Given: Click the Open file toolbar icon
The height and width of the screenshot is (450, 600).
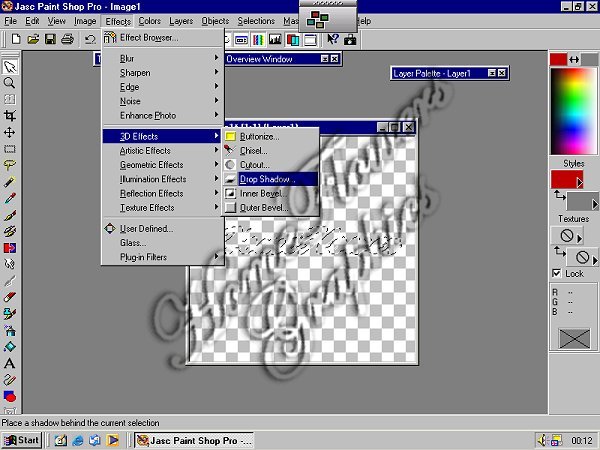Looking at the screenshot, I should point(33,39).
